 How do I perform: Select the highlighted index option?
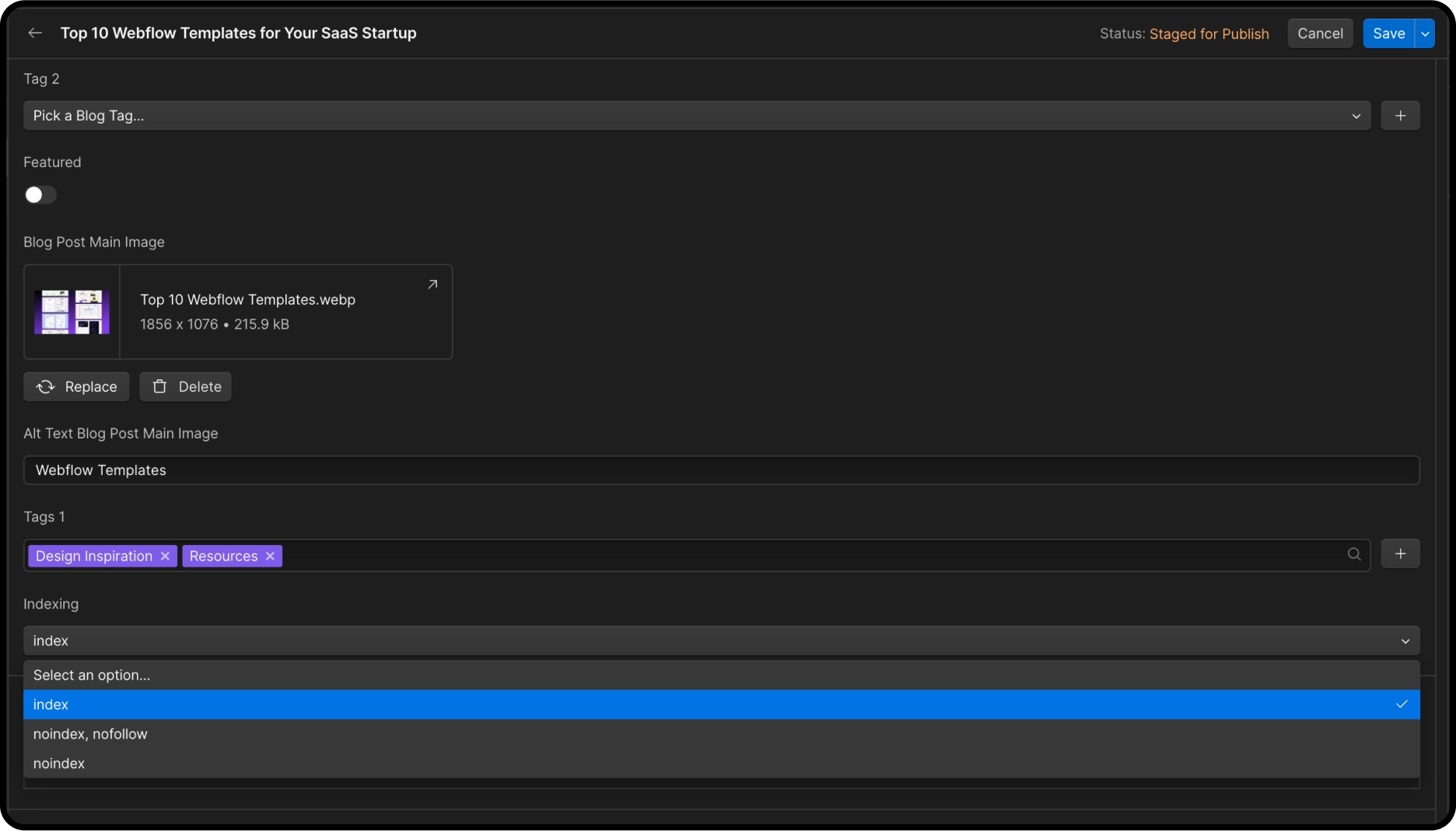[x=721, y=704]
